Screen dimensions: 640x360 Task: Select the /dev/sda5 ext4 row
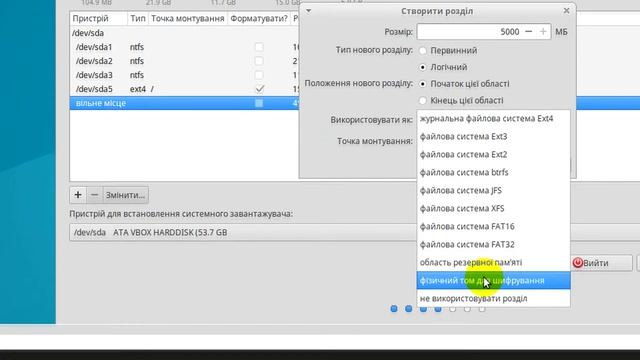pyautogui.click(x=184, y=89)
